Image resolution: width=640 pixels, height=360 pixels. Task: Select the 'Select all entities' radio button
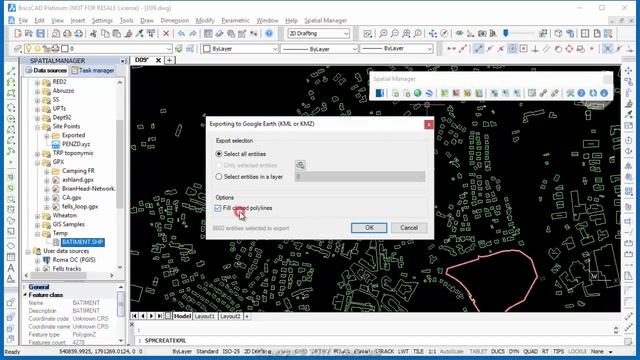click(219, 154)
